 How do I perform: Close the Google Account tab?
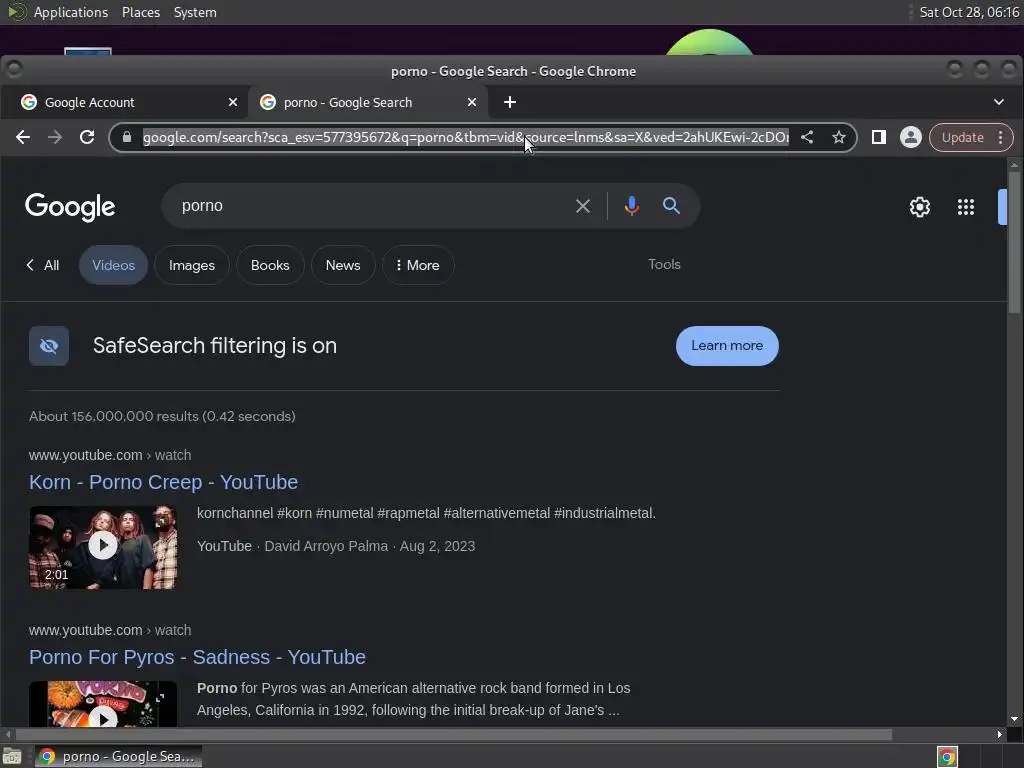(232, 103)
